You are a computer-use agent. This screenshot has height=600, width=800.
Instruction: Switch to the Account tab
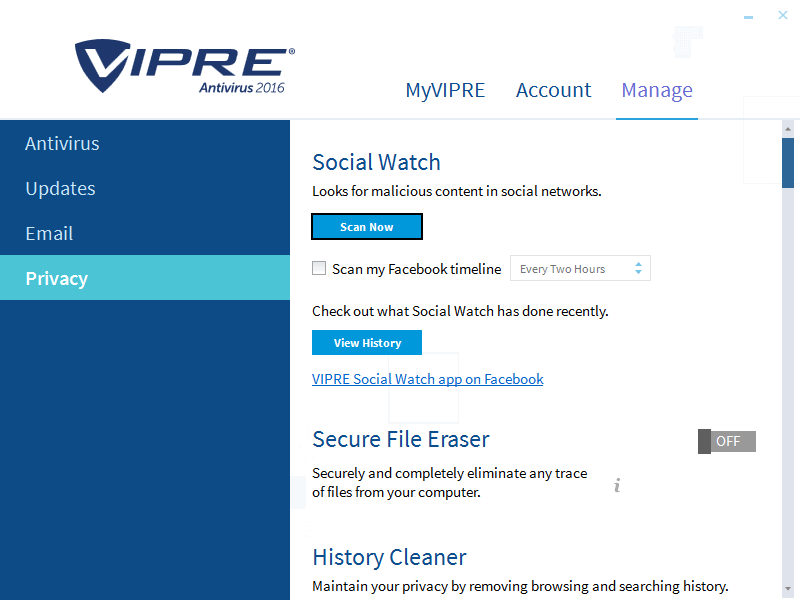click(x=553, y=90)
